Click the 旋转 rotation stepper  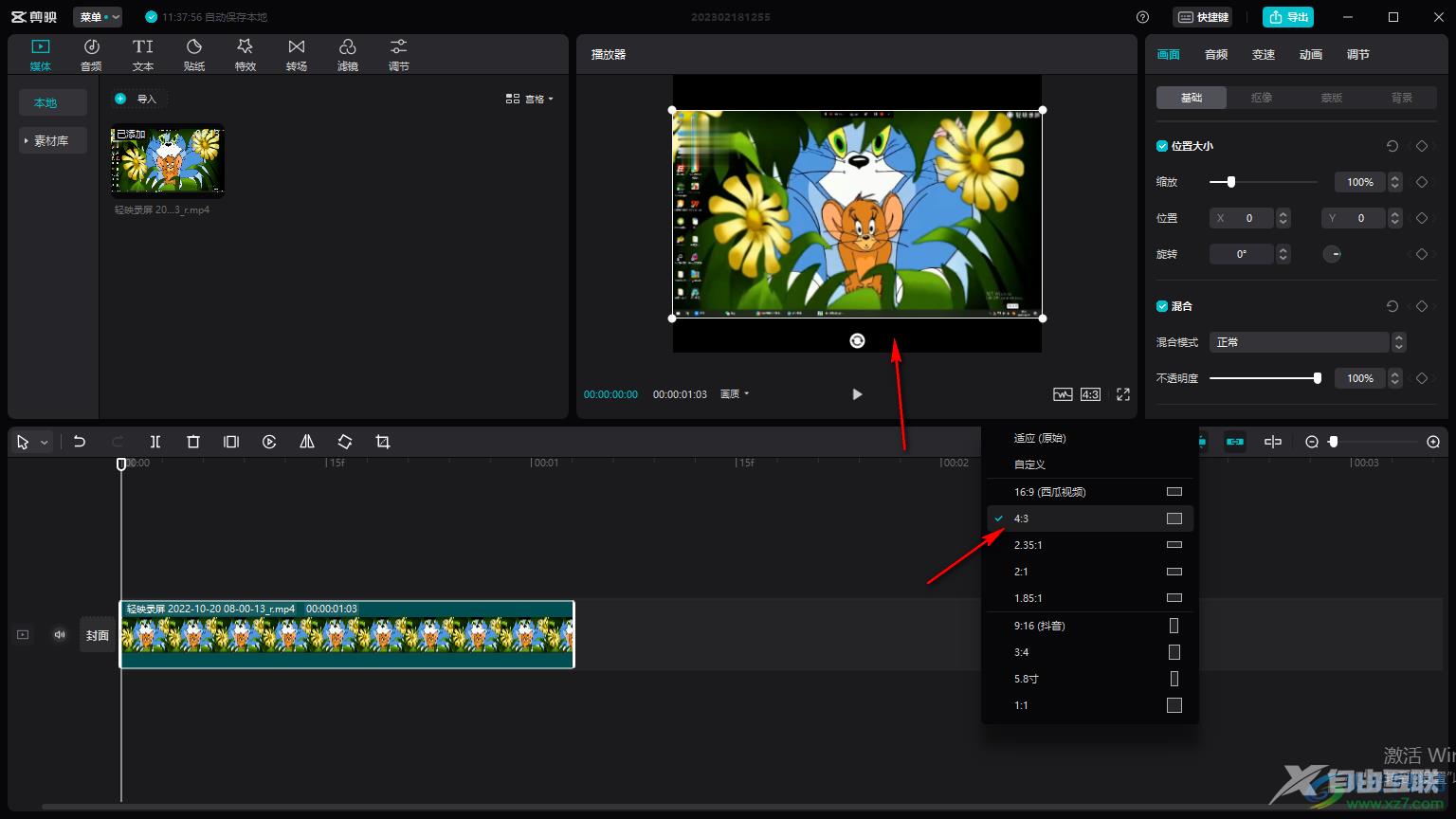tap(1283, 254)
